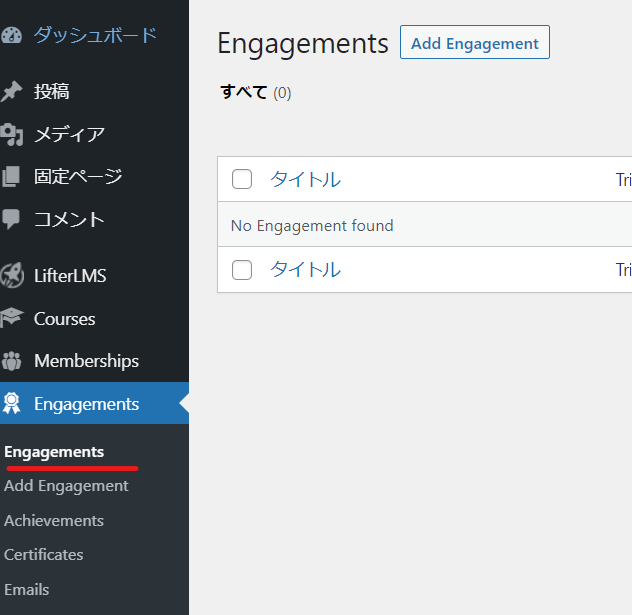Click the pages icon beside 固定ページ
Screen dimensions: 632x615
(x=11, y=177)
